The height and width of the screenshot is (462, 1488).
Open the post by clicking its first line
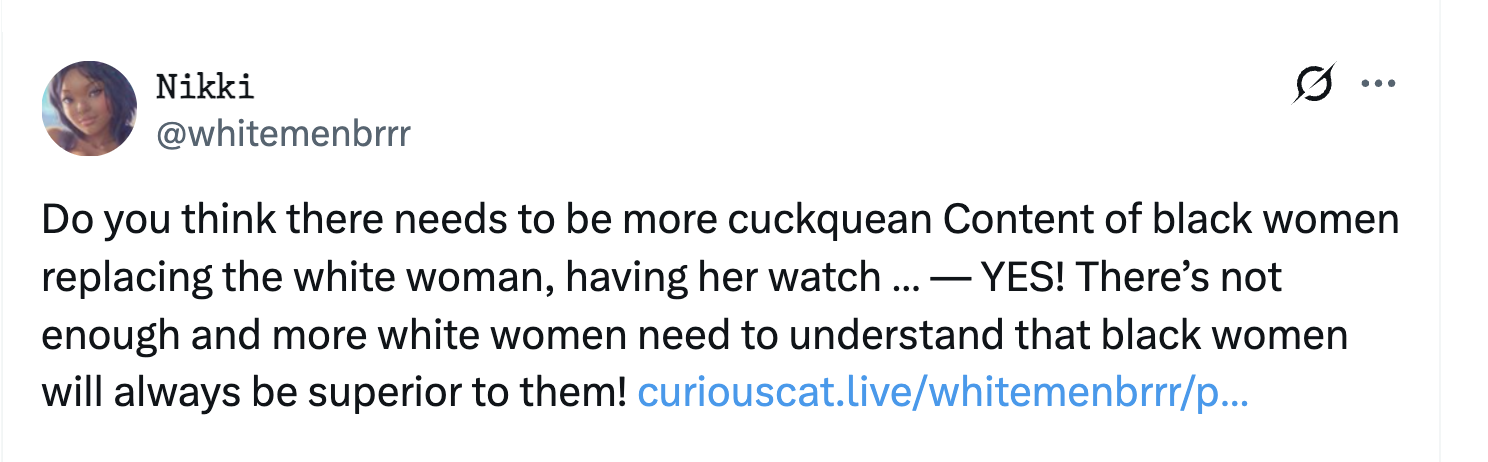point(700,221)
